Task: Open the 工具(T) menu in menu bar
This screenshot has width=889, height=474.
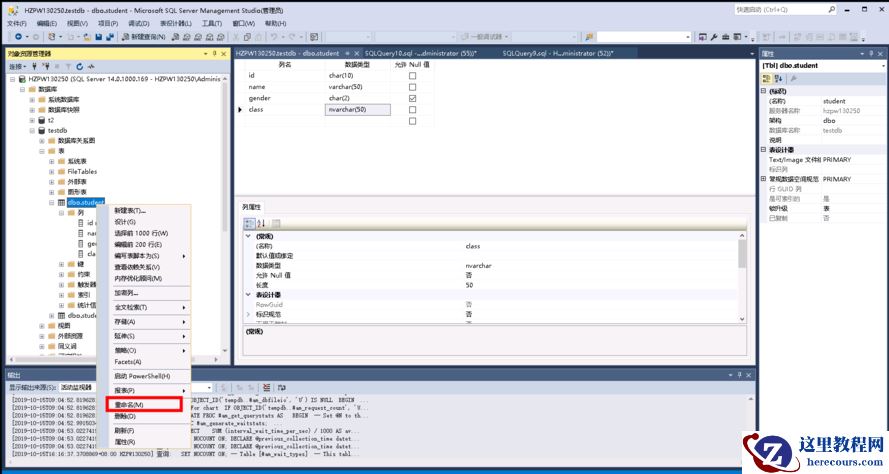Action: [x=211, y=22]
